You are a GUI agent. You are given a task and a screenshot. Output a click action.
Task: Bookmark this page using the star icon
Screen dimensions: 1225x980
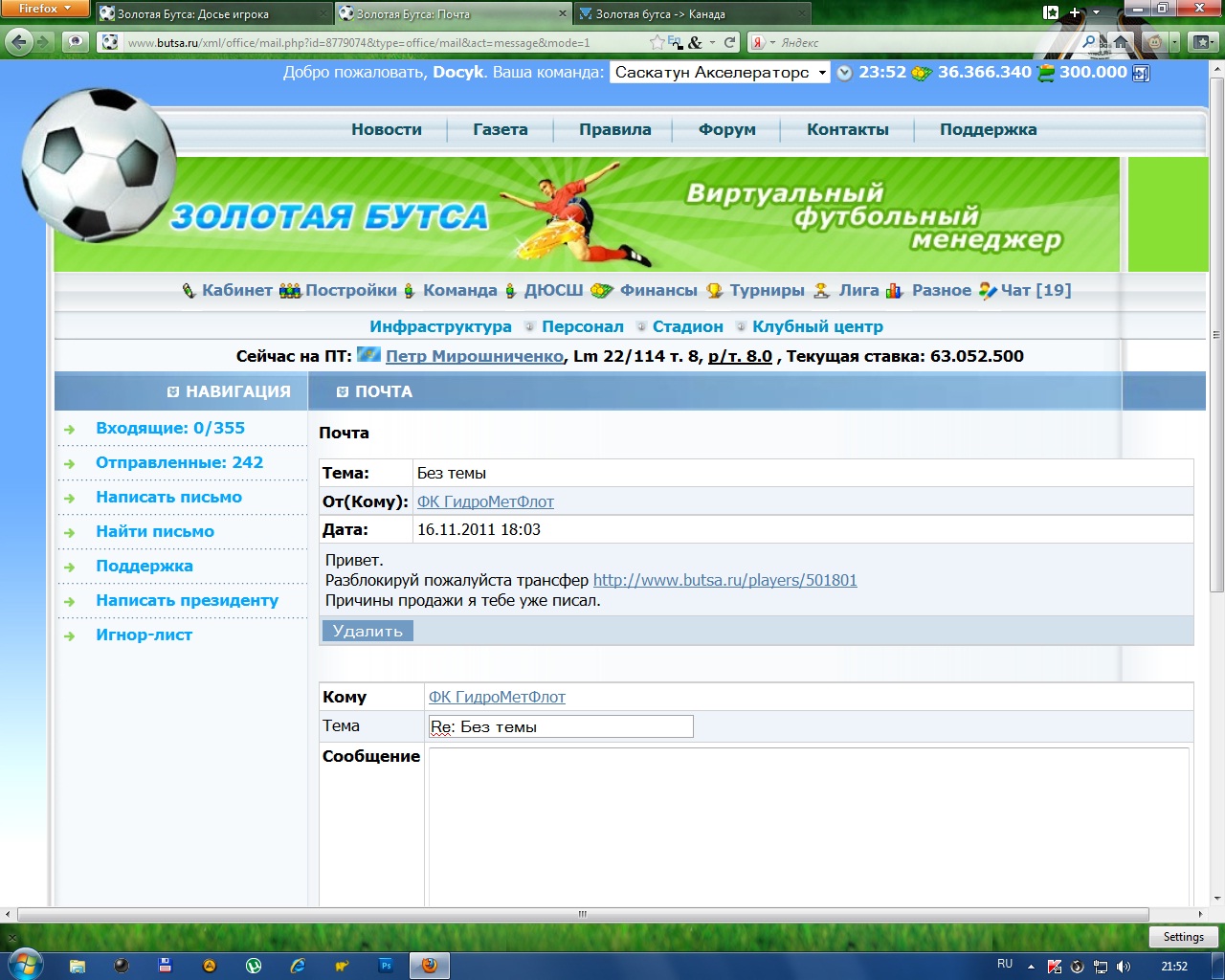click(657, 42)
